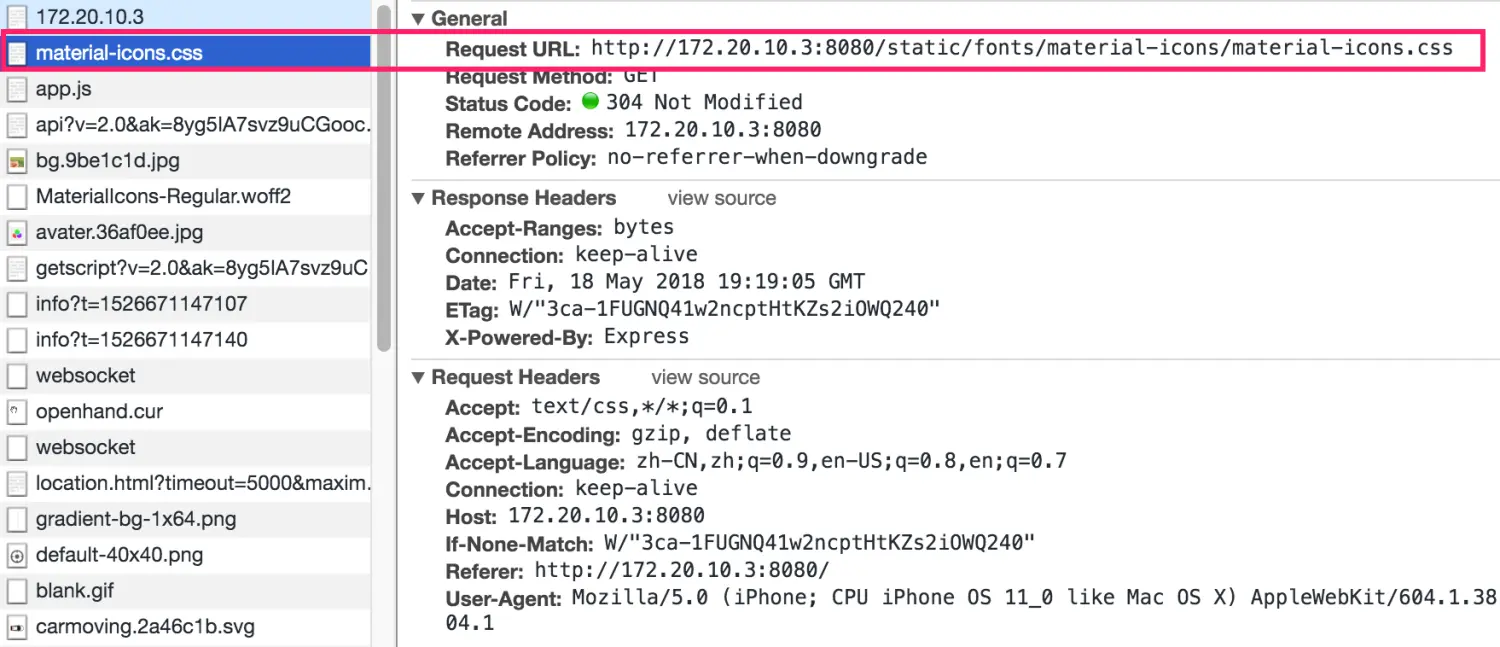Click the default-40x40.png file icon

coord(17,555)
